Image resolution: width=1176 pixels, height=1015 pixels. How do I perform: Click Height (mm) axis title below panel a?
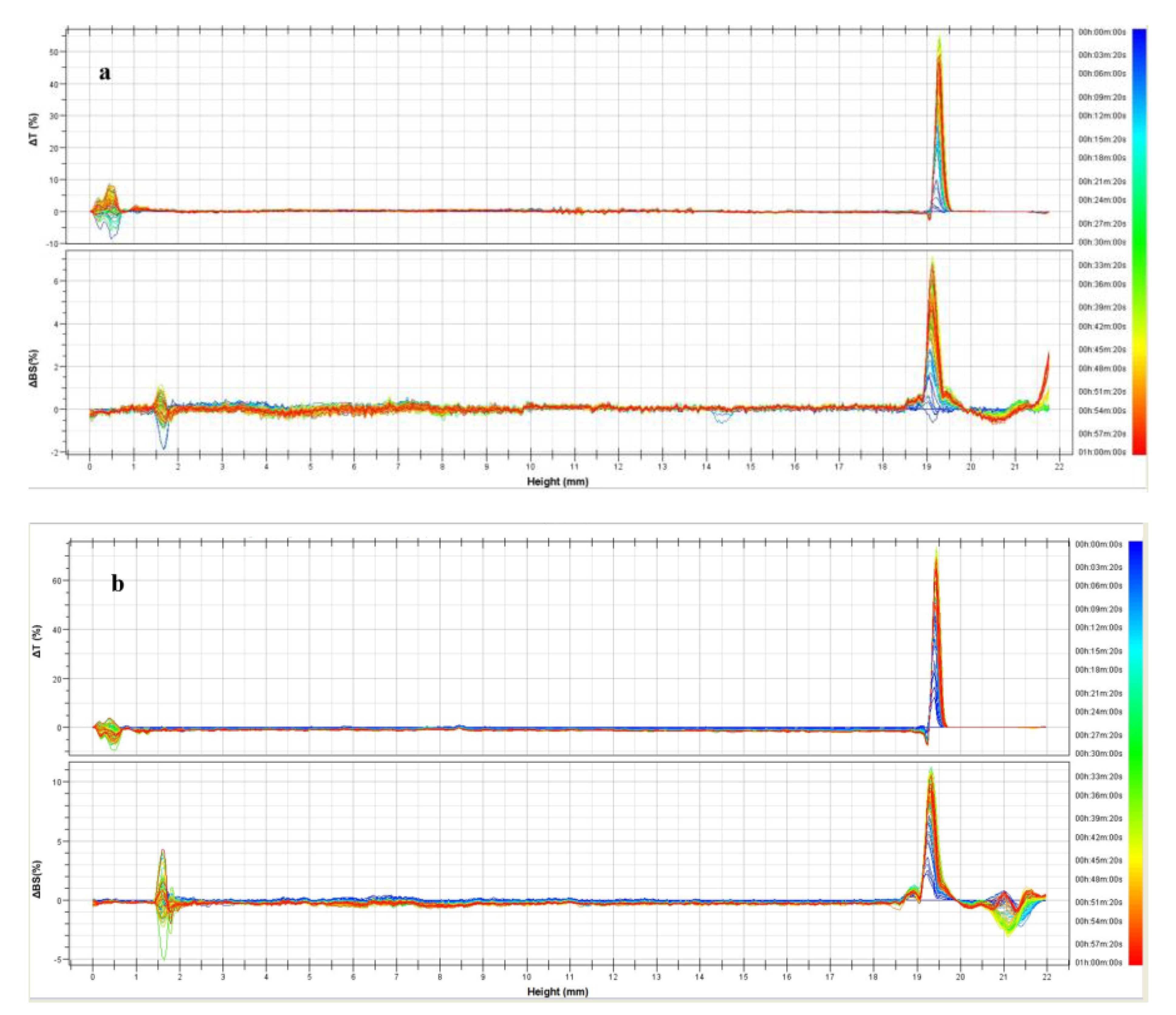click(557, 482)
